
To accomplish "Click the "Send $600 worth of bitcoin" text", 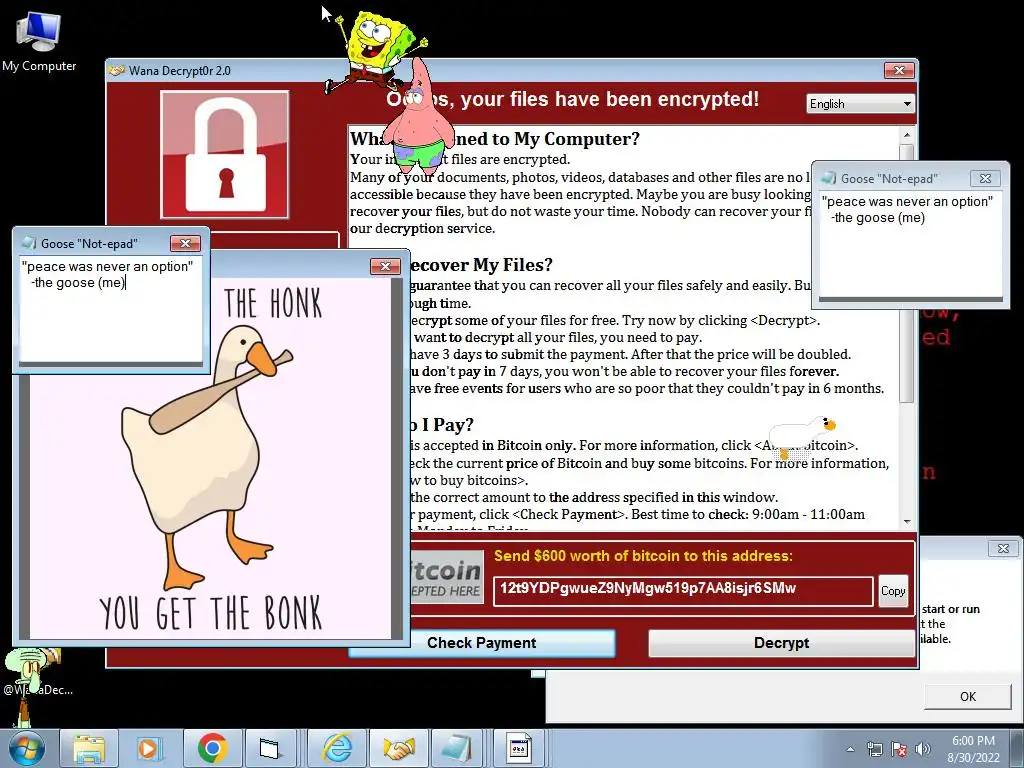I will [x=643, y=556].
